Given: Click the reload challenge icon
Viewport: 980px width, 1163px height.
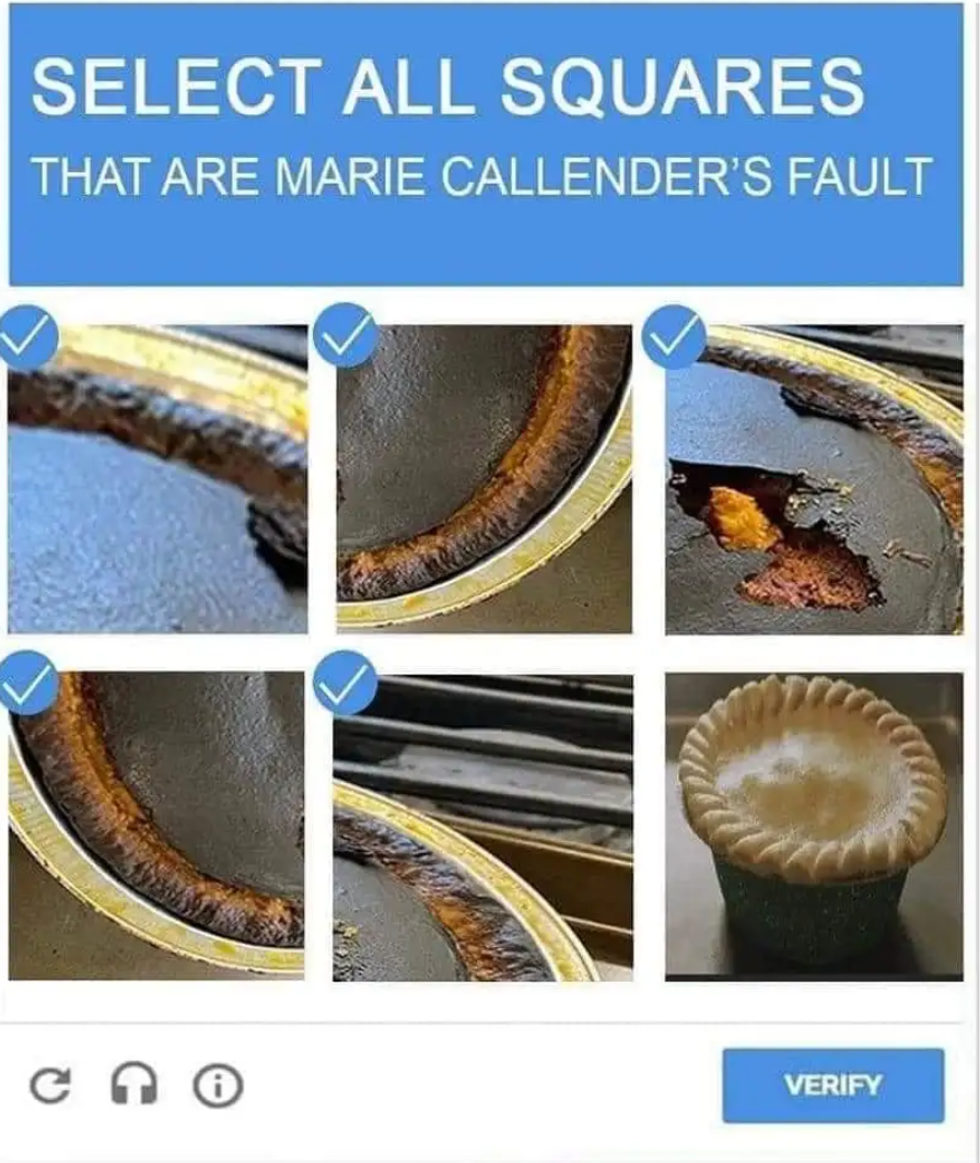Looking at the screenshot, I should point(50,1085).
